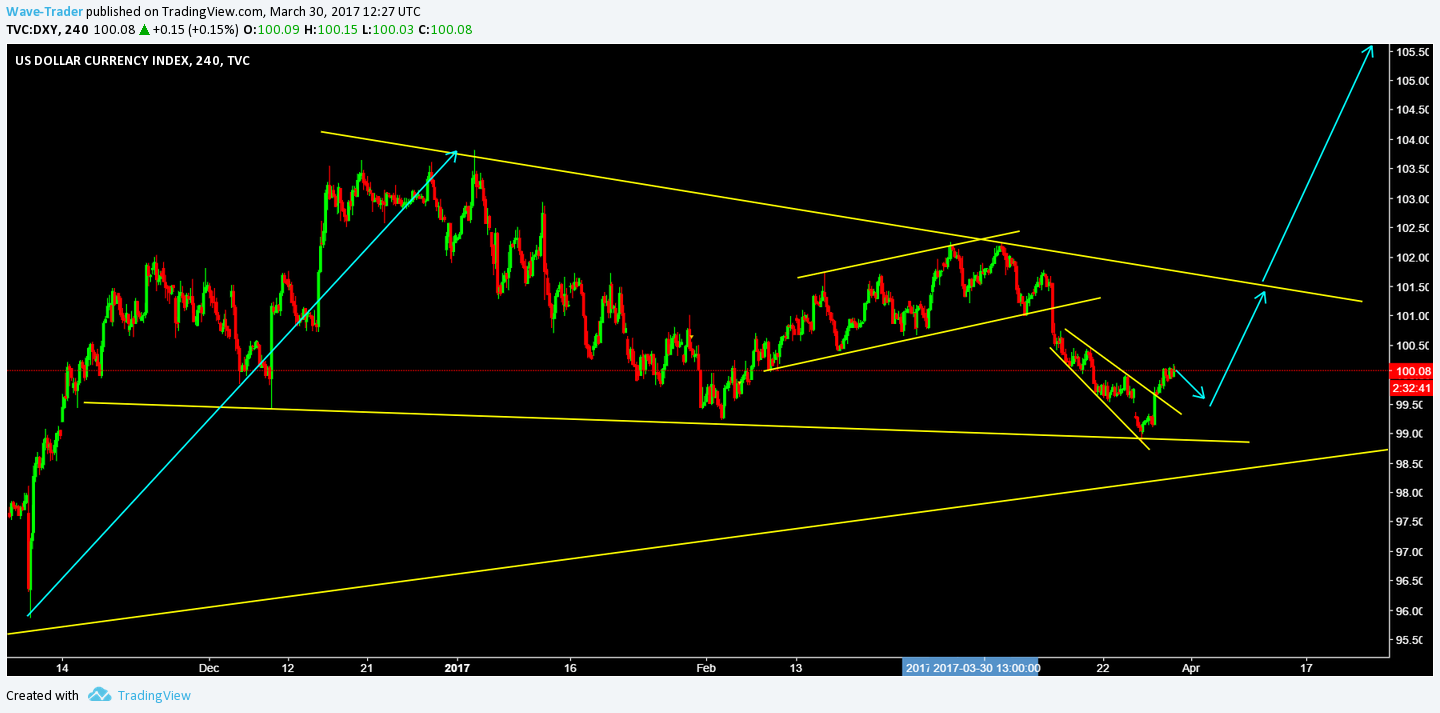Click the 16 date label on time axis
The image size is (1440, 713).
[569, 668]
